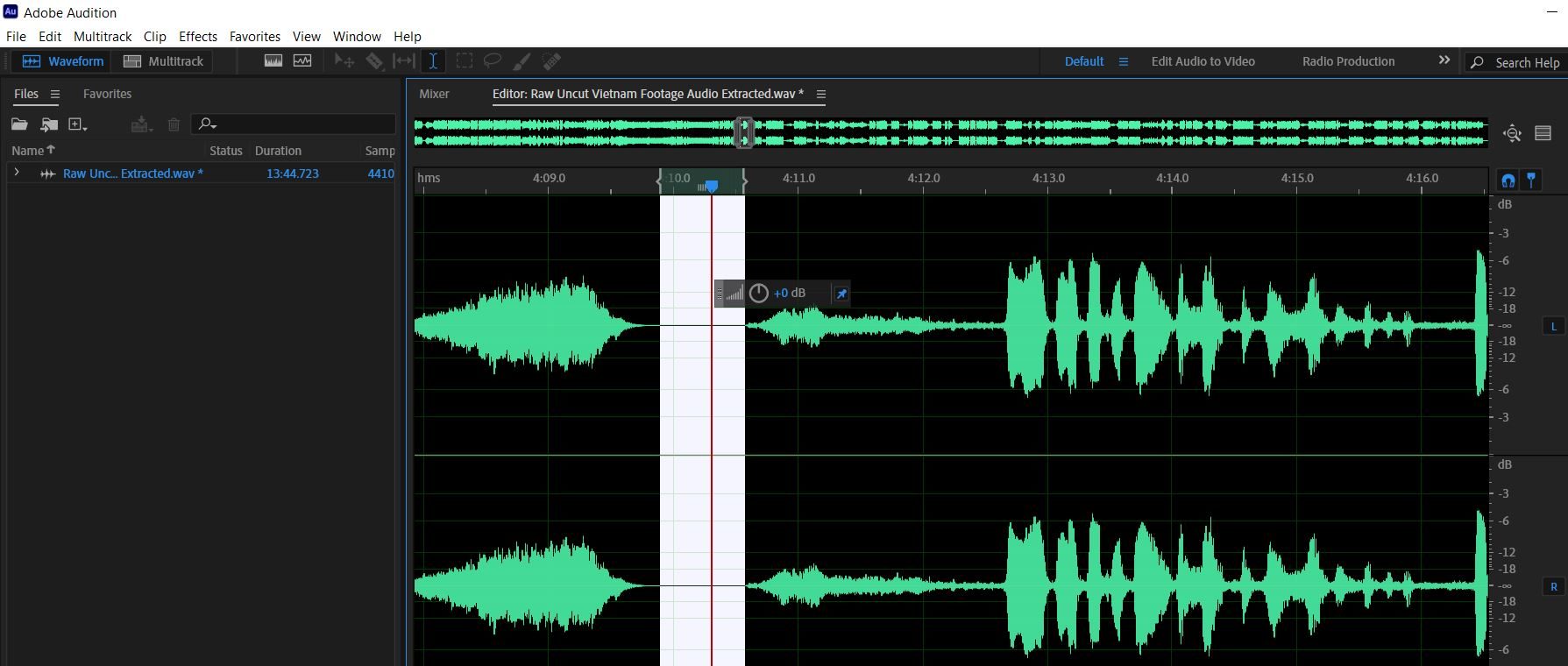The width and height of the screenshot is (1568, 666).
Task: Show the Spectral Frequency Display
Action: (x=273, y=61)
